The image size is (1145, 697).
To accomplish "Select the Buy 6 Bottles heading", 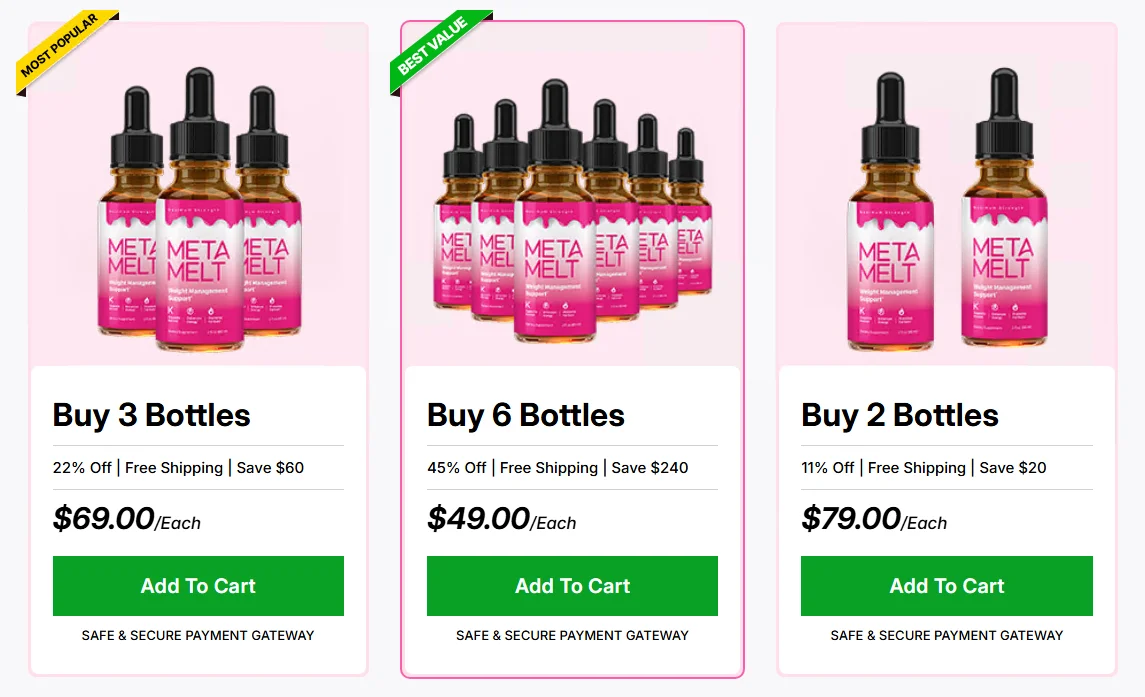I will coord(526,415).
